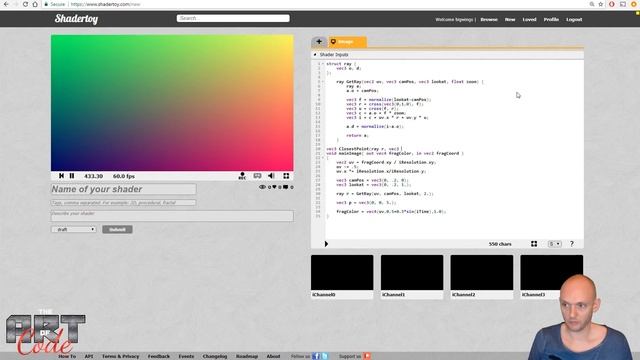
Task: Click the shader preview canvas
Action: point(172,103)
